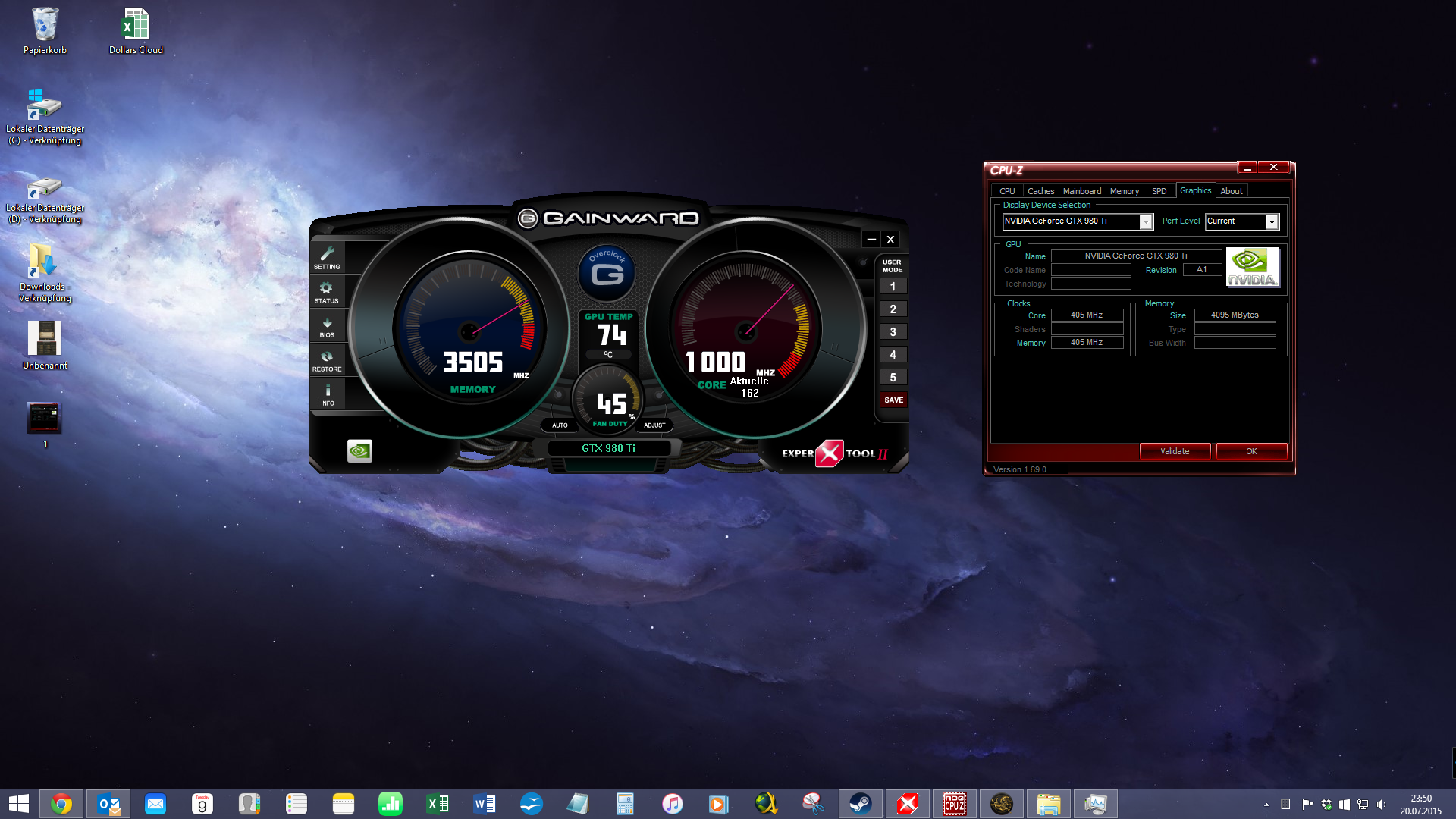Click the green NVIDIA logo in ExperTool
1456x819 pixels.
(359, 451)
